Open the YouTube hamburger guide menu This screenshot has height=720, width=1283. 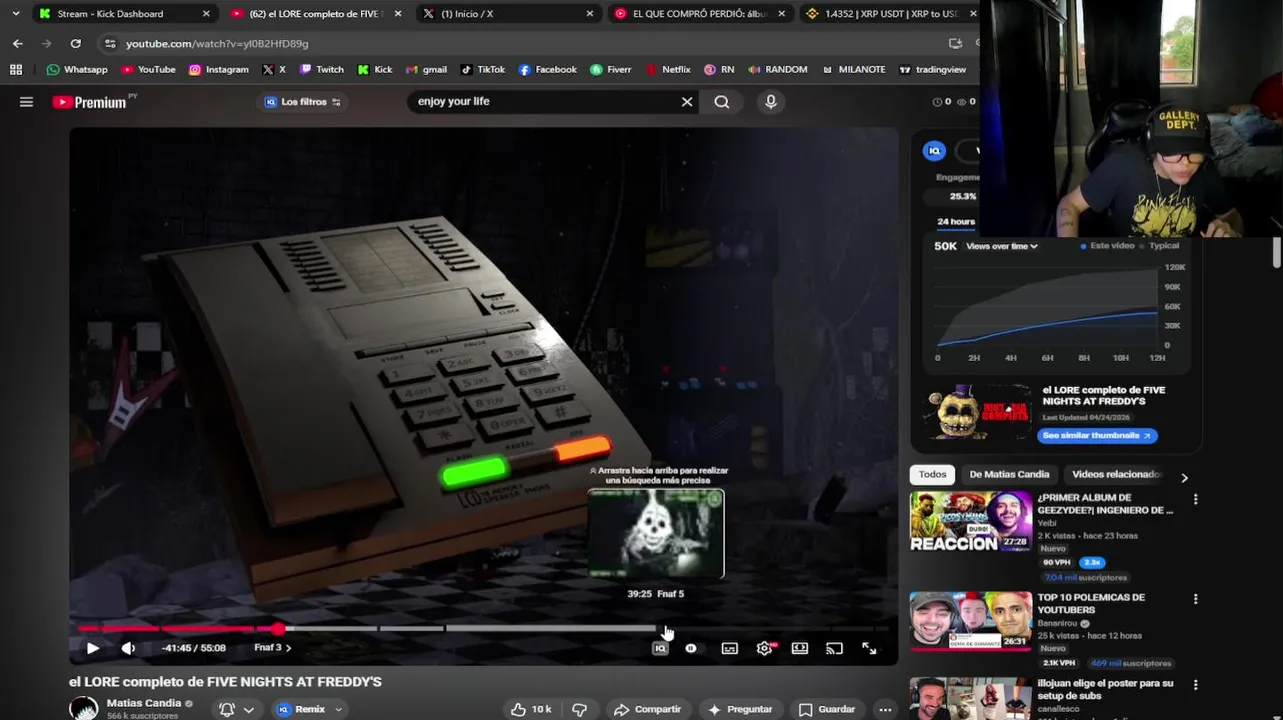[x=27, y=102]
